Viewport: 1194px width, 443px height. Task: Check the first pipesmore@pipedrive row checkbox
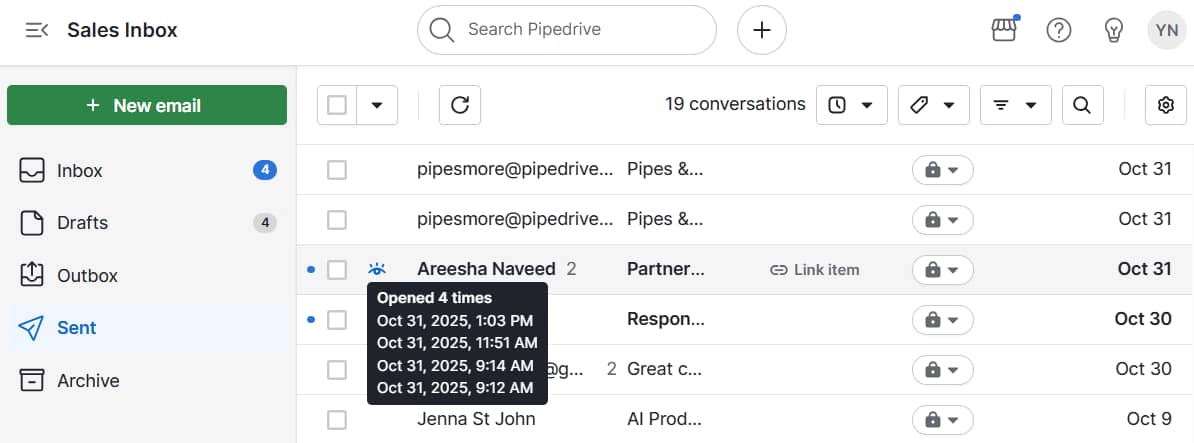coord(337,170)
